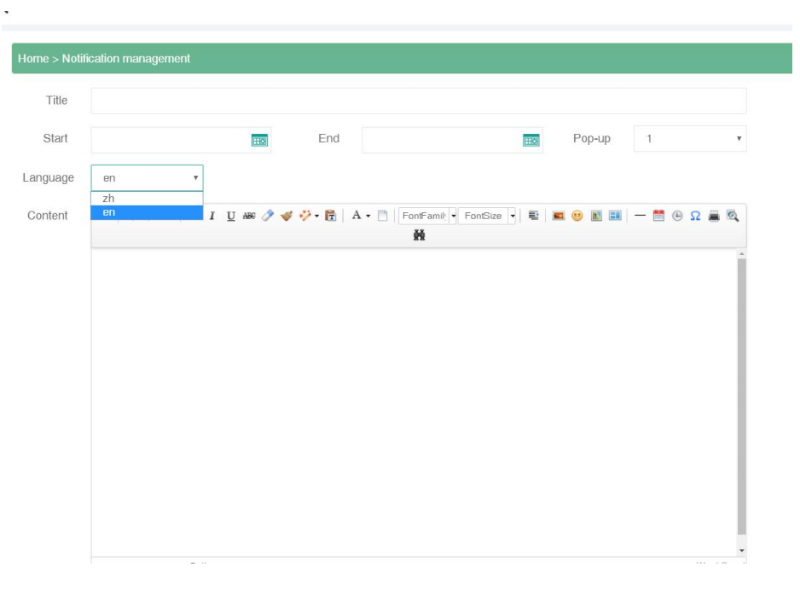Open the Start date calendar picker

click(259, 140)
